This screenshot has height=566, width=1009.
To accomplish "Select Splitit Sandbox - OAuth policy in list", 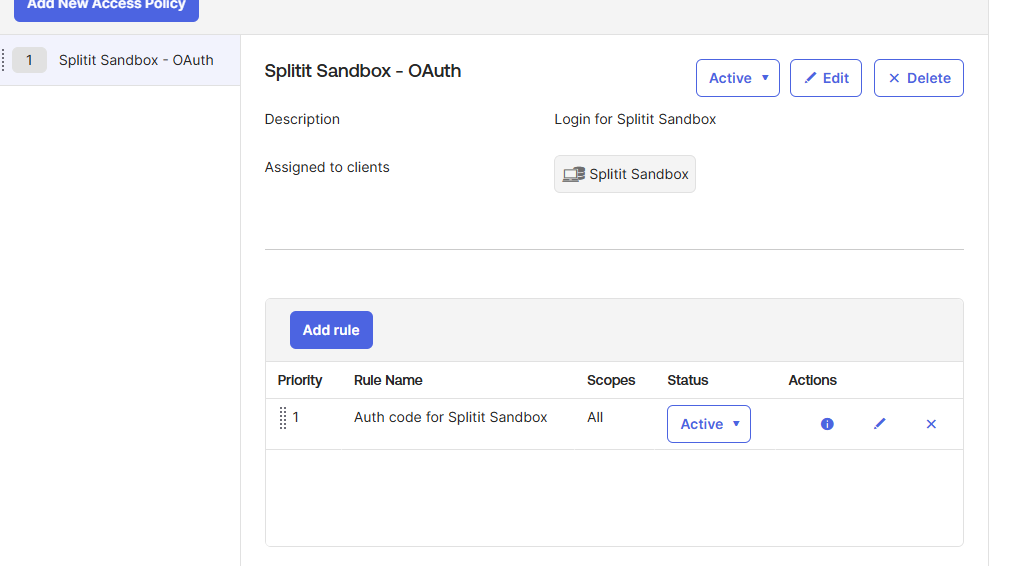I will click(x=120, y=60).
